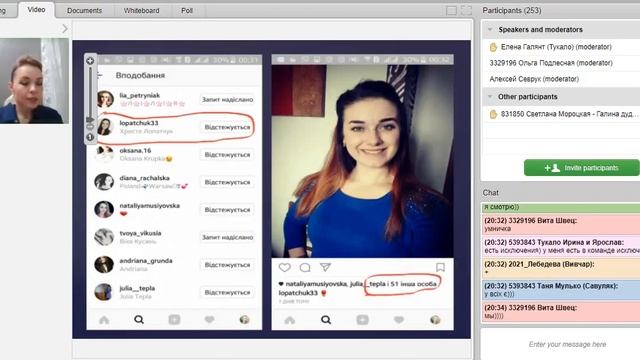Click andriana_grunda profile avatar

coord(104,264)
